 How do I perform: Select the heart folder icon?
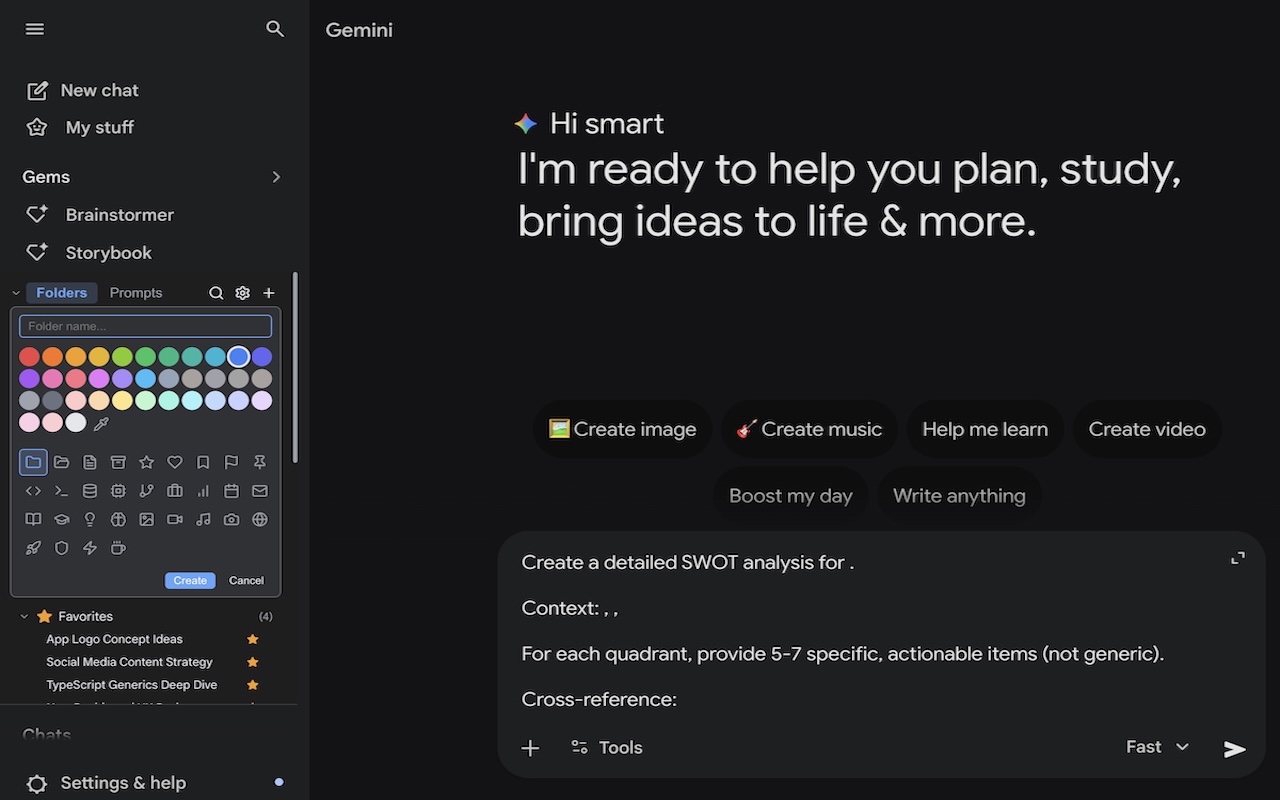(x=175, y=462)
